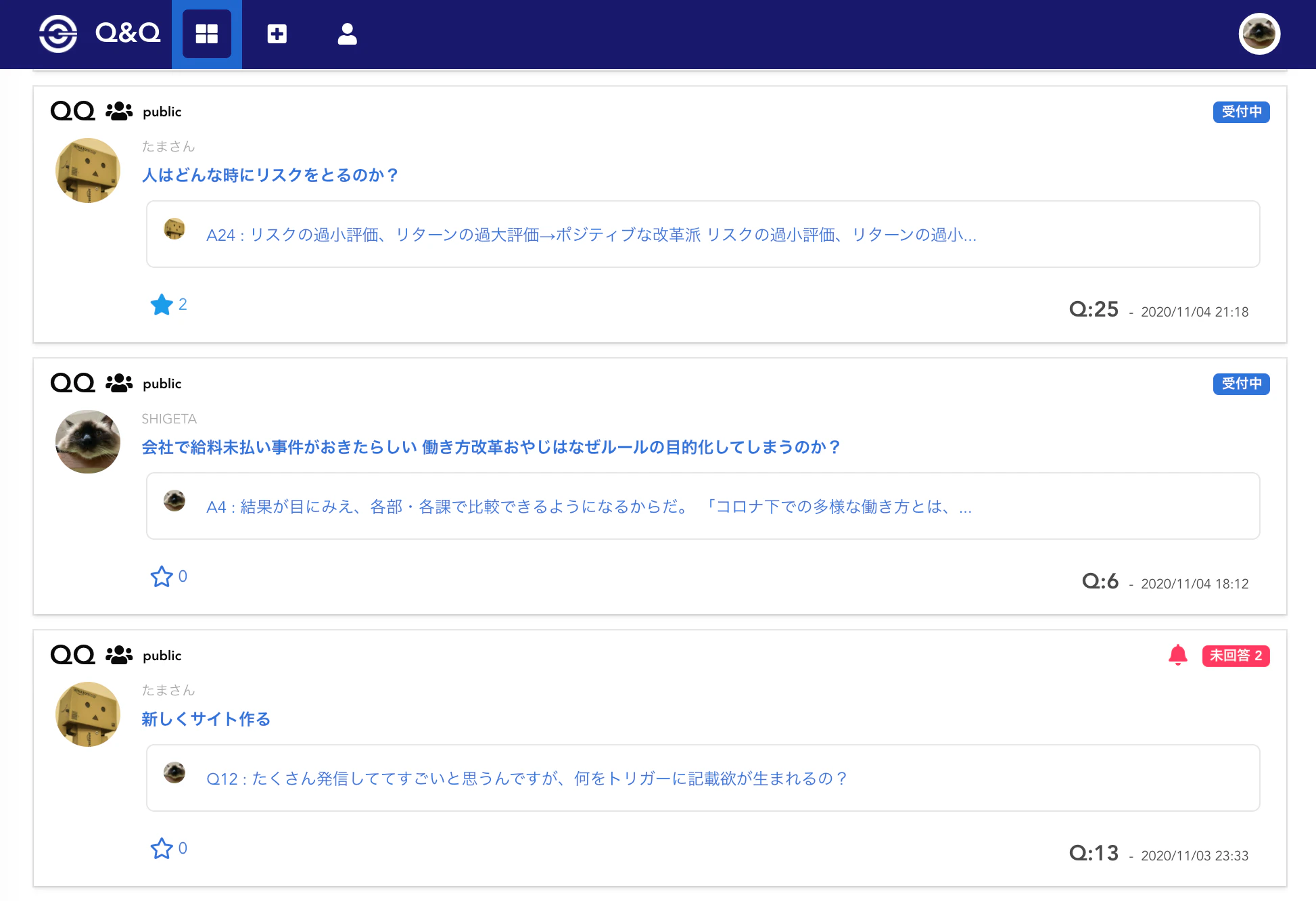Click SHIGETA's cat avatar icon

pos(87,442)
